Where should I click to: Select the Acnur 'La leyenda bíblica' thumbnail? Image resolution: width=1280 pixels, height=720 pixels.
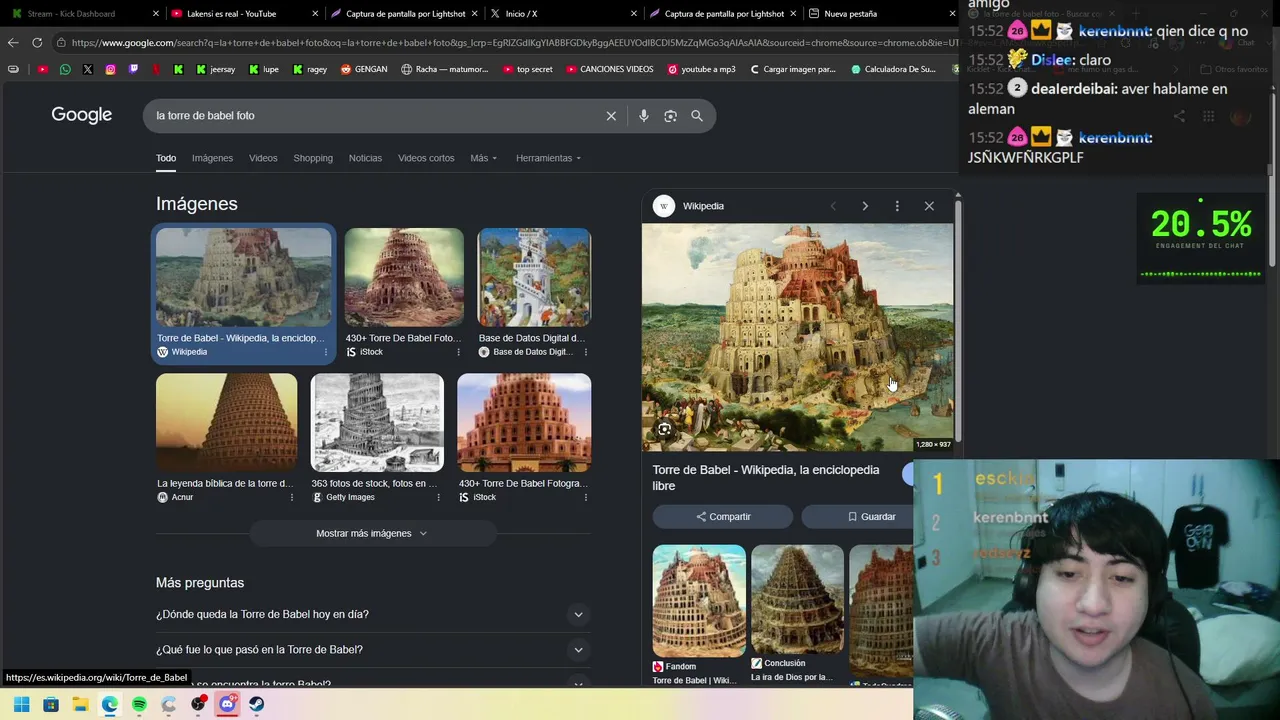pos(227,422)
